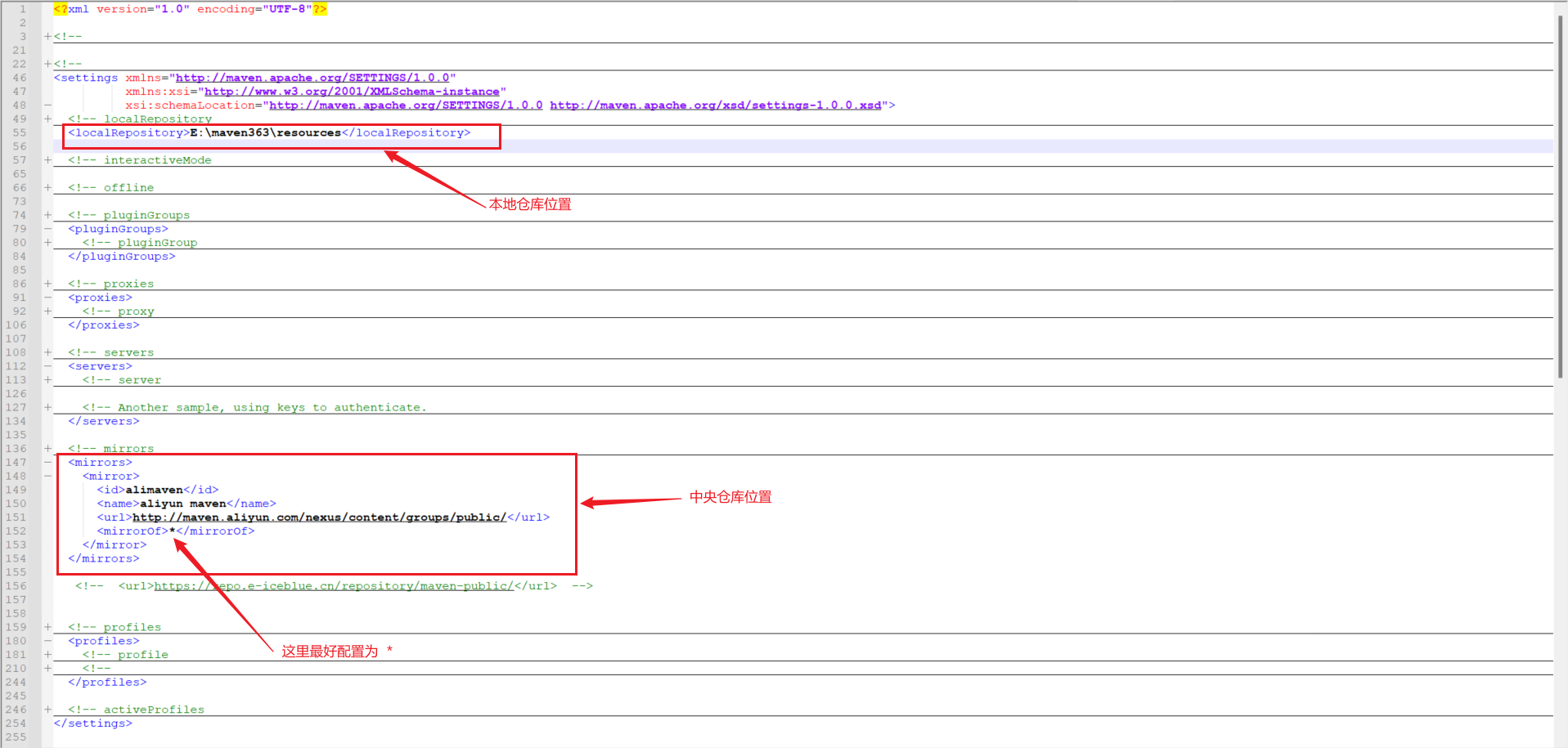
Task: Place cursor on empty highlighted line 56
Action: click(802, 146)
